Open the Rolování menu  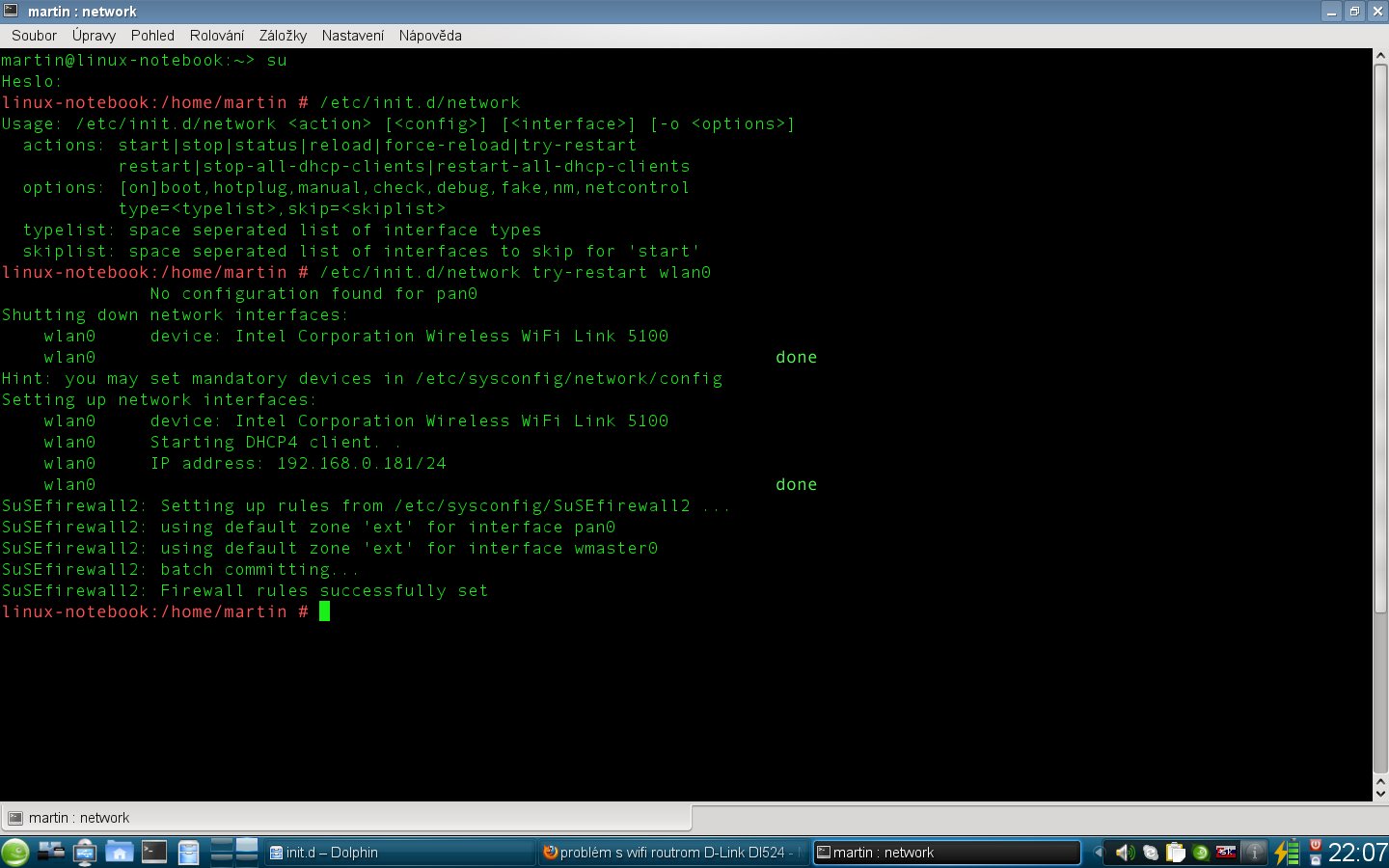[x=217, y=36]
